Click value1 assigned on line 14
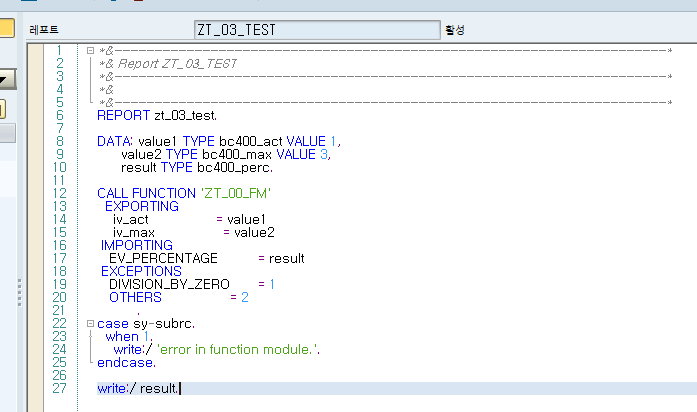697x412 pixels. point(246,220)
